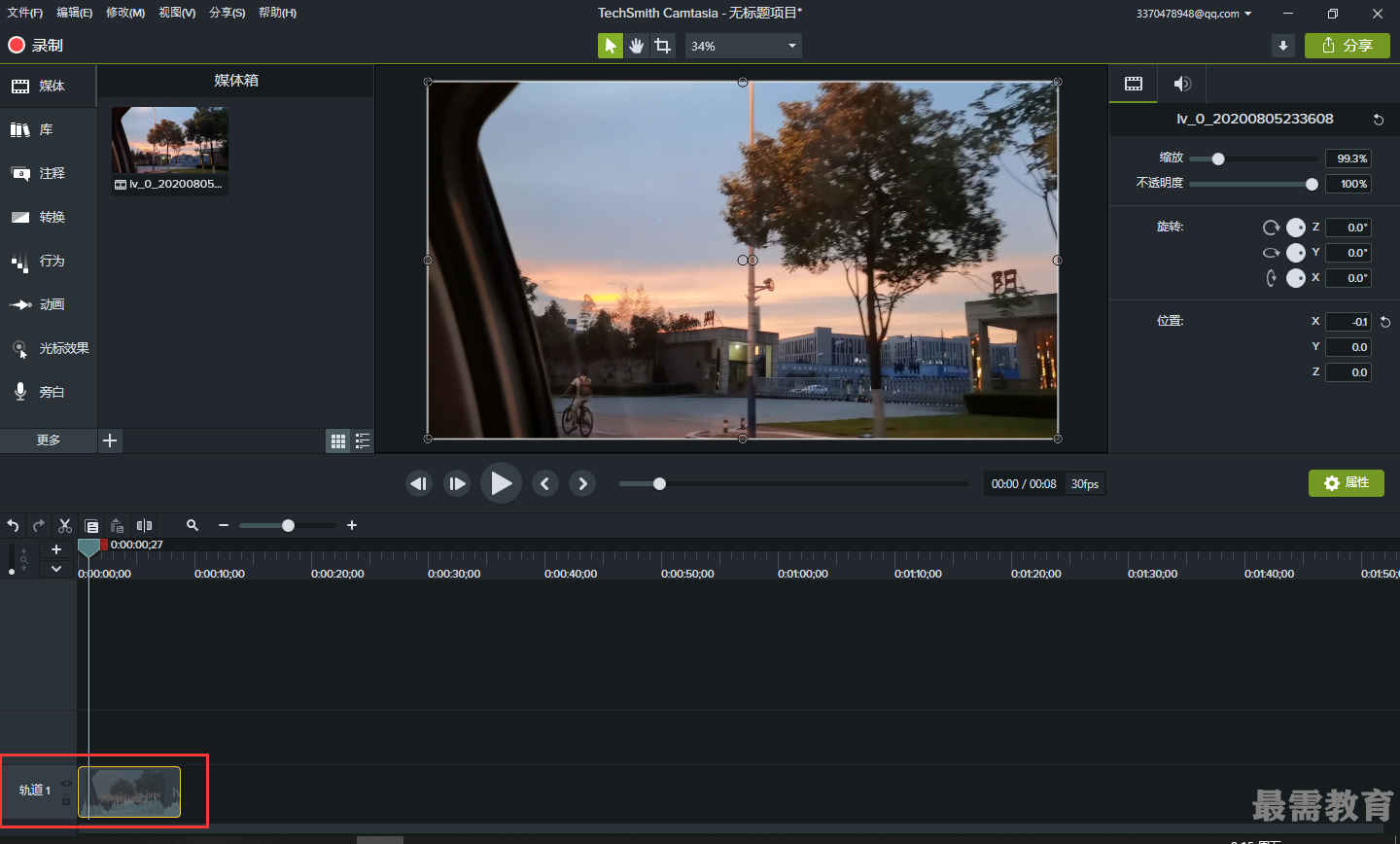The width and height of the screenshot is (1400, 844).
Task: Expand the account dropdown 3370478948@qq.com
Action: [x=1194, y=14]
